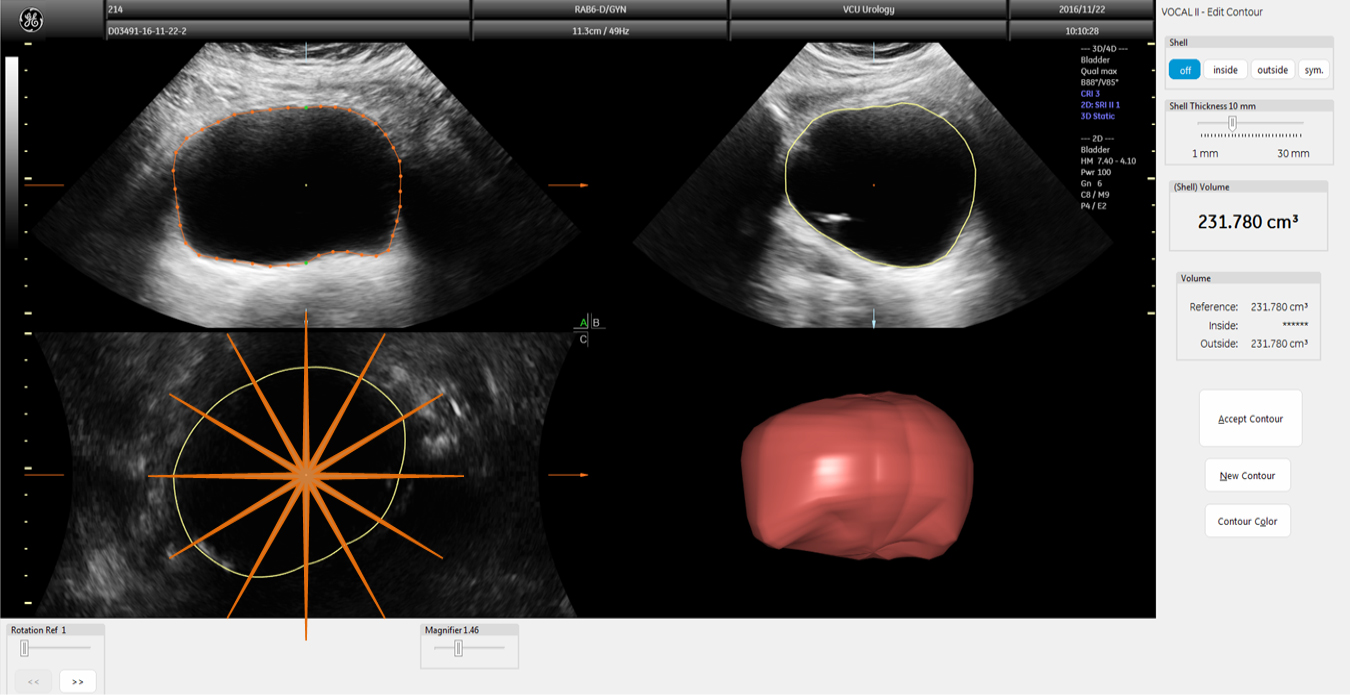Image resolution: width=1350 pixels, height=695 pixels.
Task: Click the Rotation Ref slider handle
Action: point(25,648)
